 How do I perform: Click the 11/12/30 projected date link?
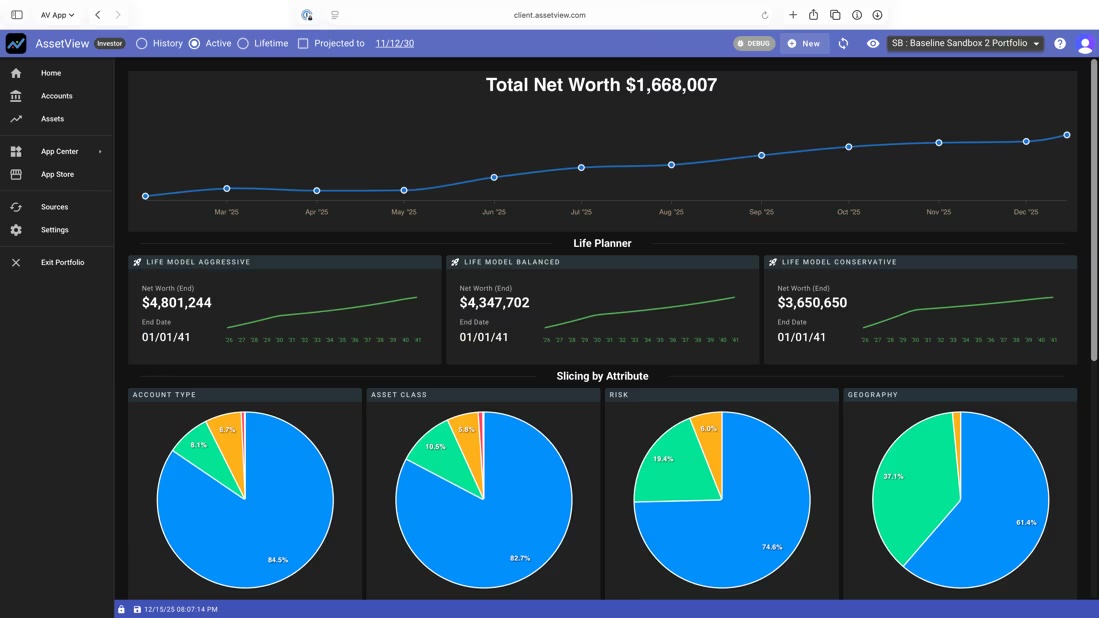tap(394, 44)
